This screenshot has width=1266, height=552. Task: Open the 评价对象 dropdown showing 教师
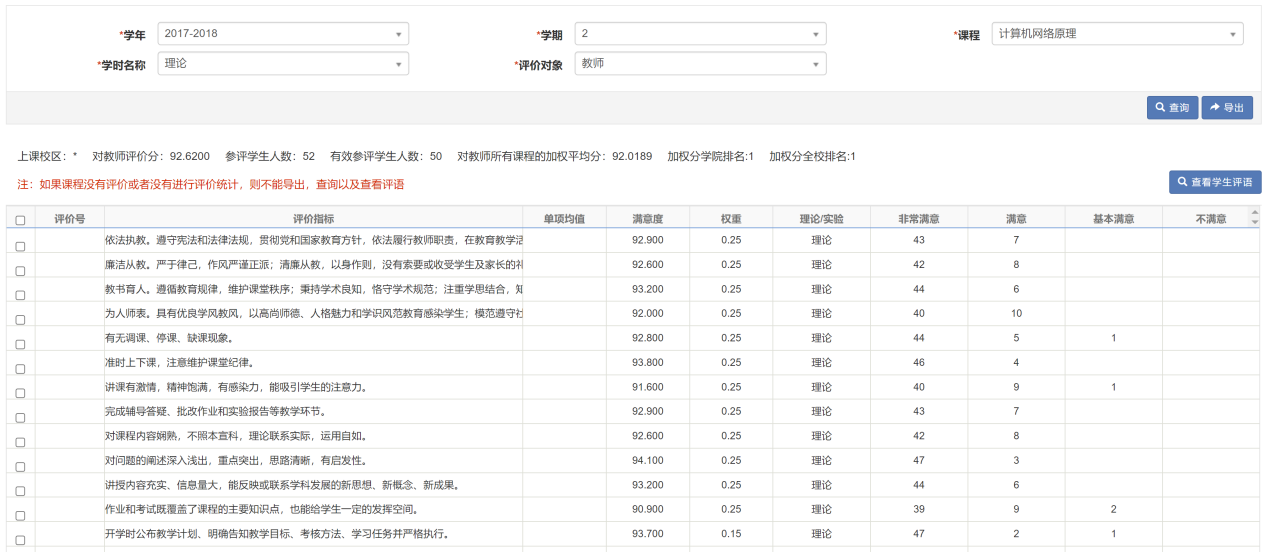tap(701, 64)
